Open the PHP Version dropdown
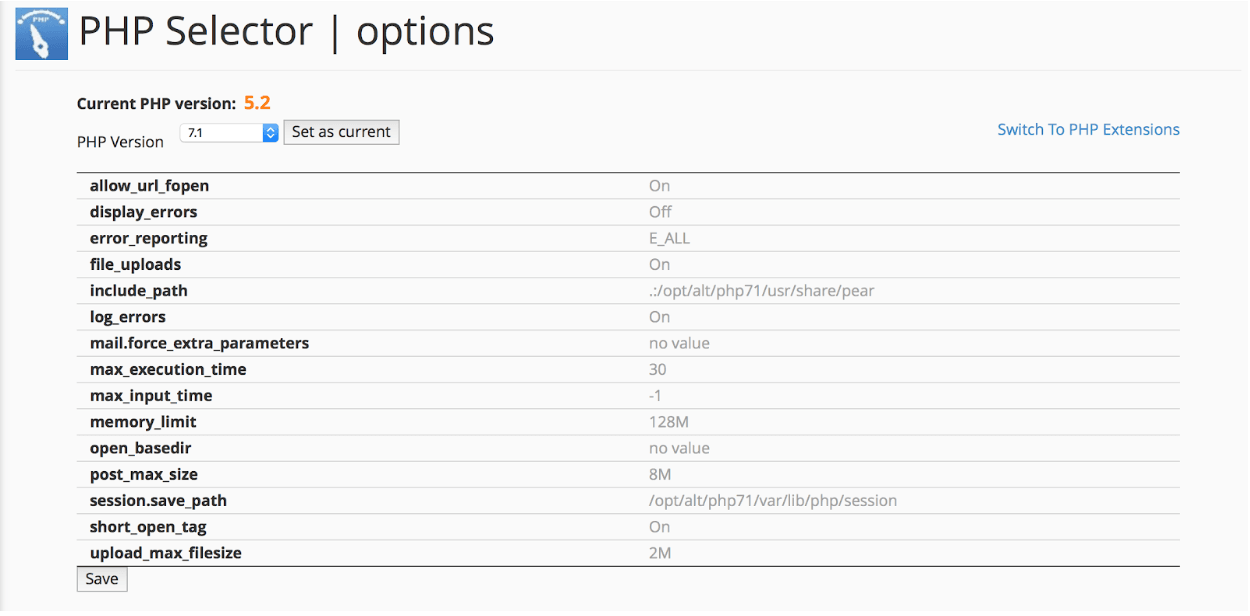1250x616 pixels. 229,132
